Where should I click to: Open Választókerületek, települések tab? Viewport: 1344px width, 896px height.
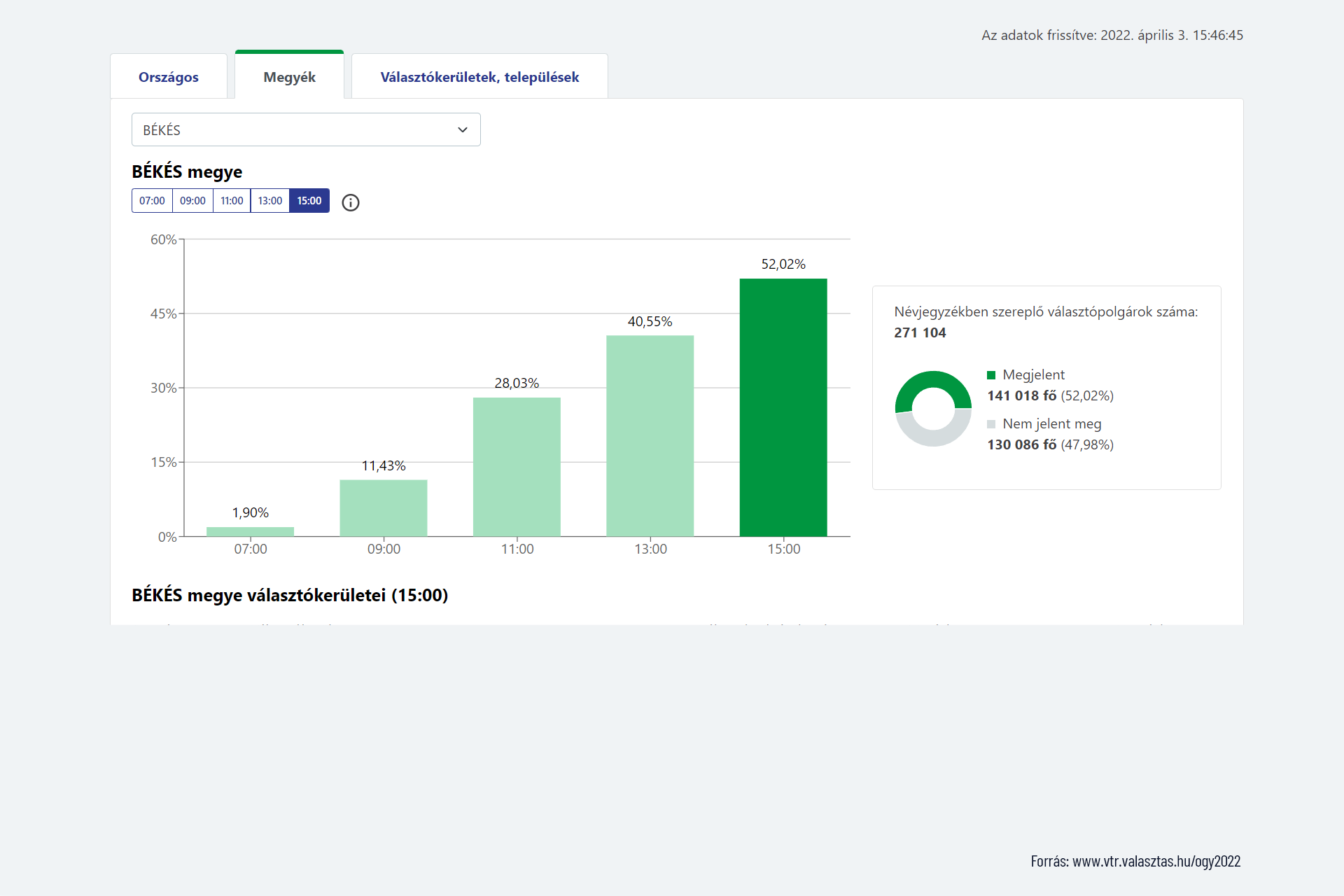pyautogui.click(x=479, y=77)
